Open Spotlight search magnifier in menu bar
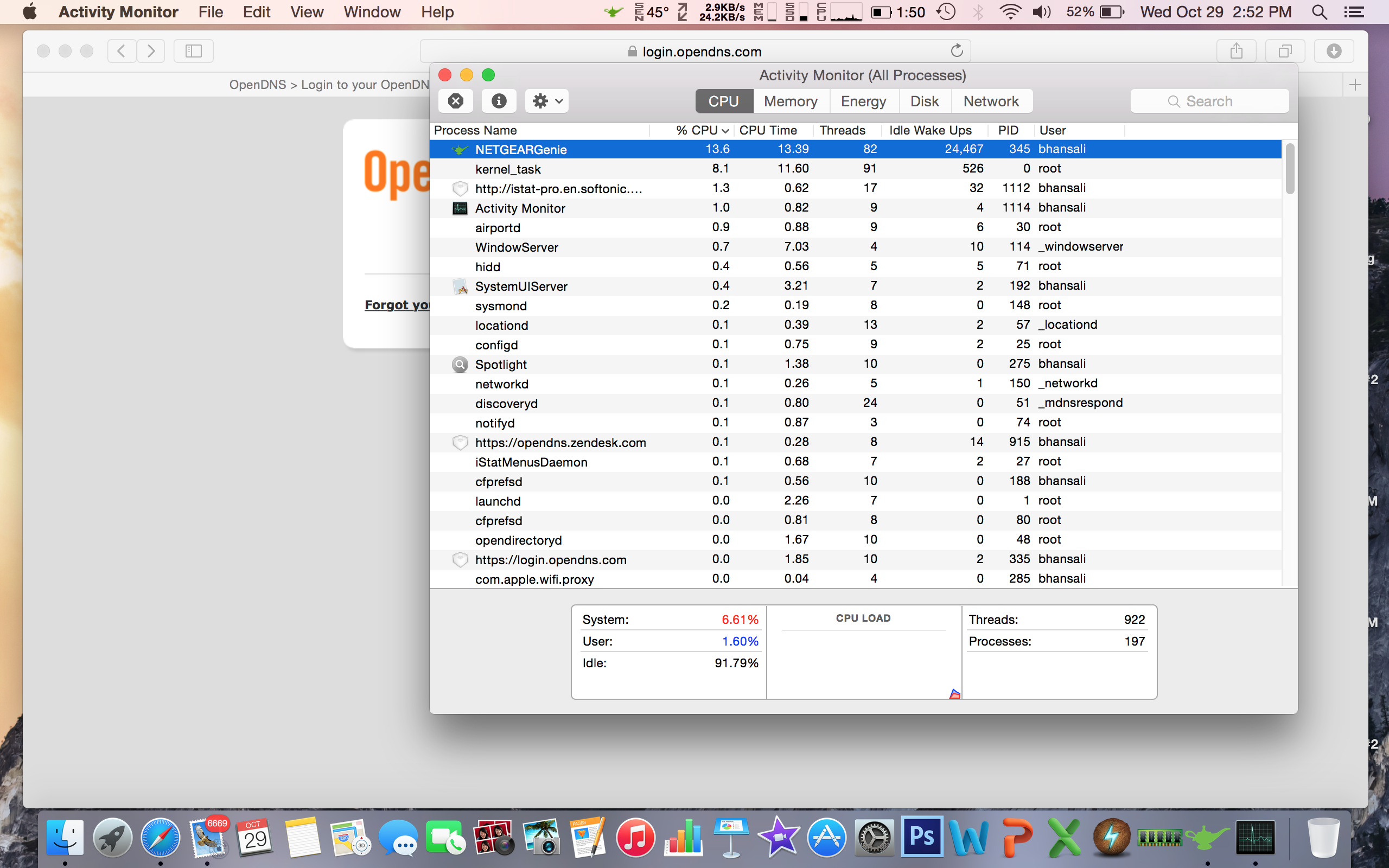The height and width of the screenshot is (868, 1389). click(x=1319, y=12)
